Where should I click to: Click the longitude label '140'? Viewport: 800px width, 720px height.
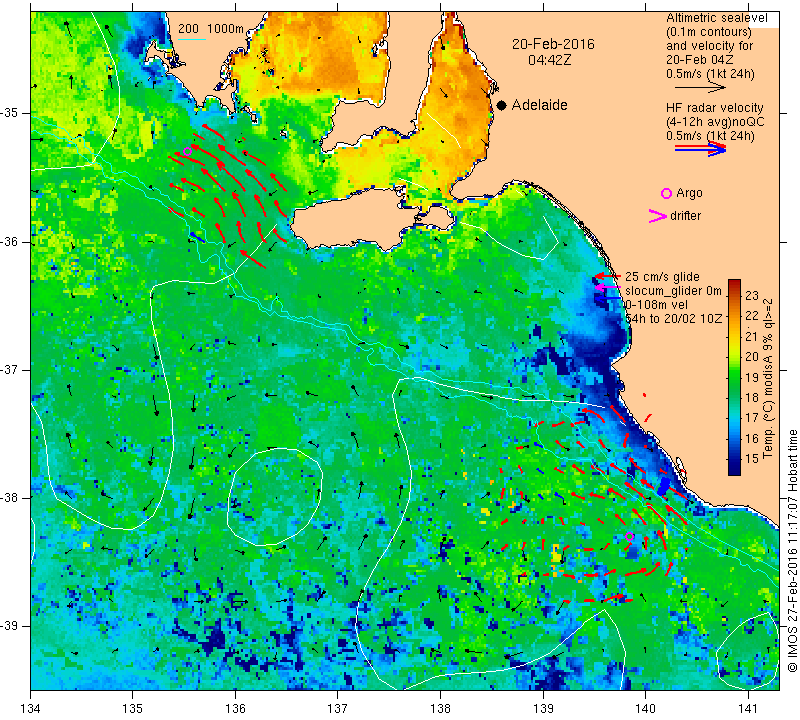(x=645, y=709)
